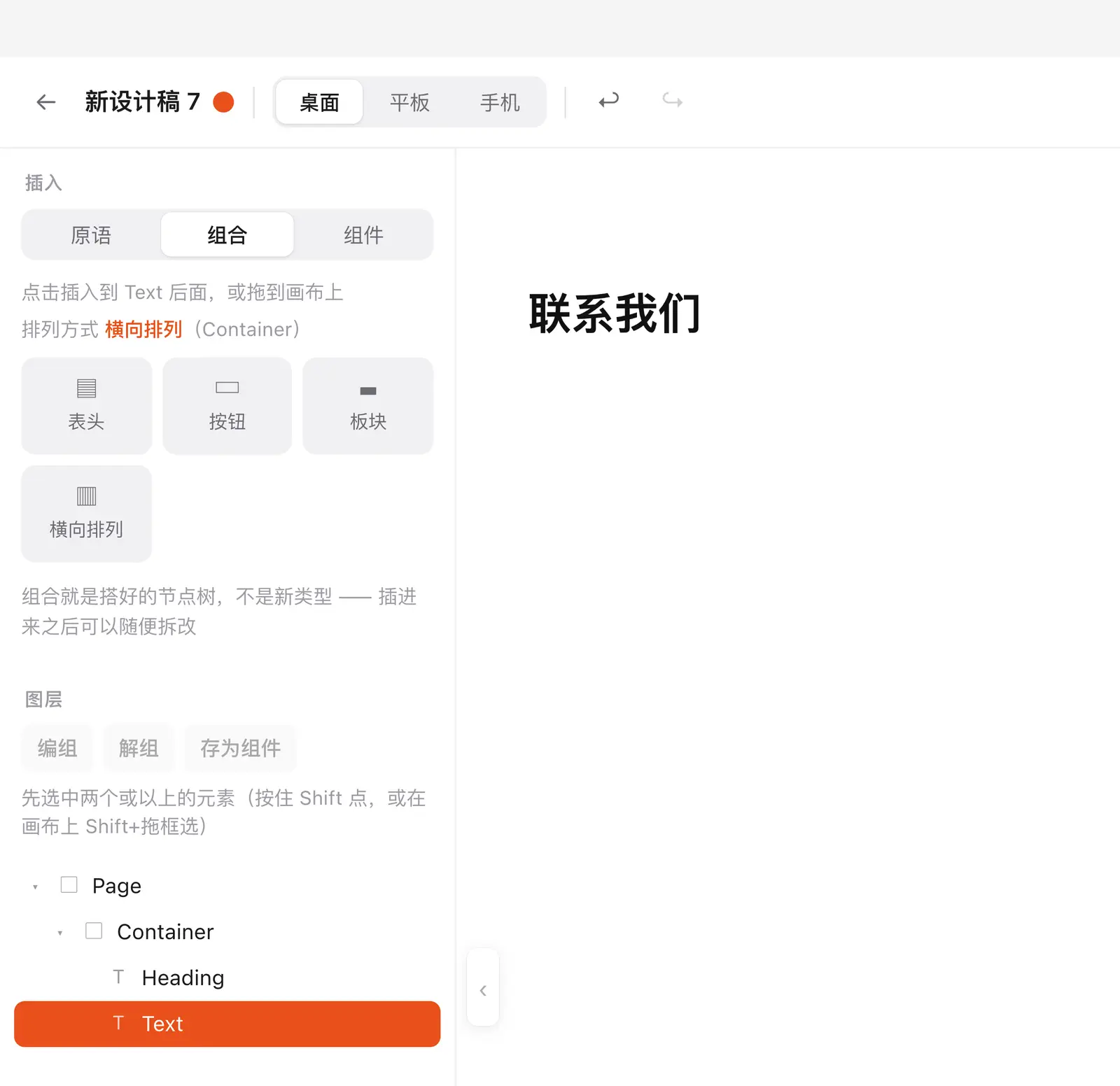Click the undo arrow icon
The width and height of the screenshot is (1120, 1086).
click(x=608, y=101)
